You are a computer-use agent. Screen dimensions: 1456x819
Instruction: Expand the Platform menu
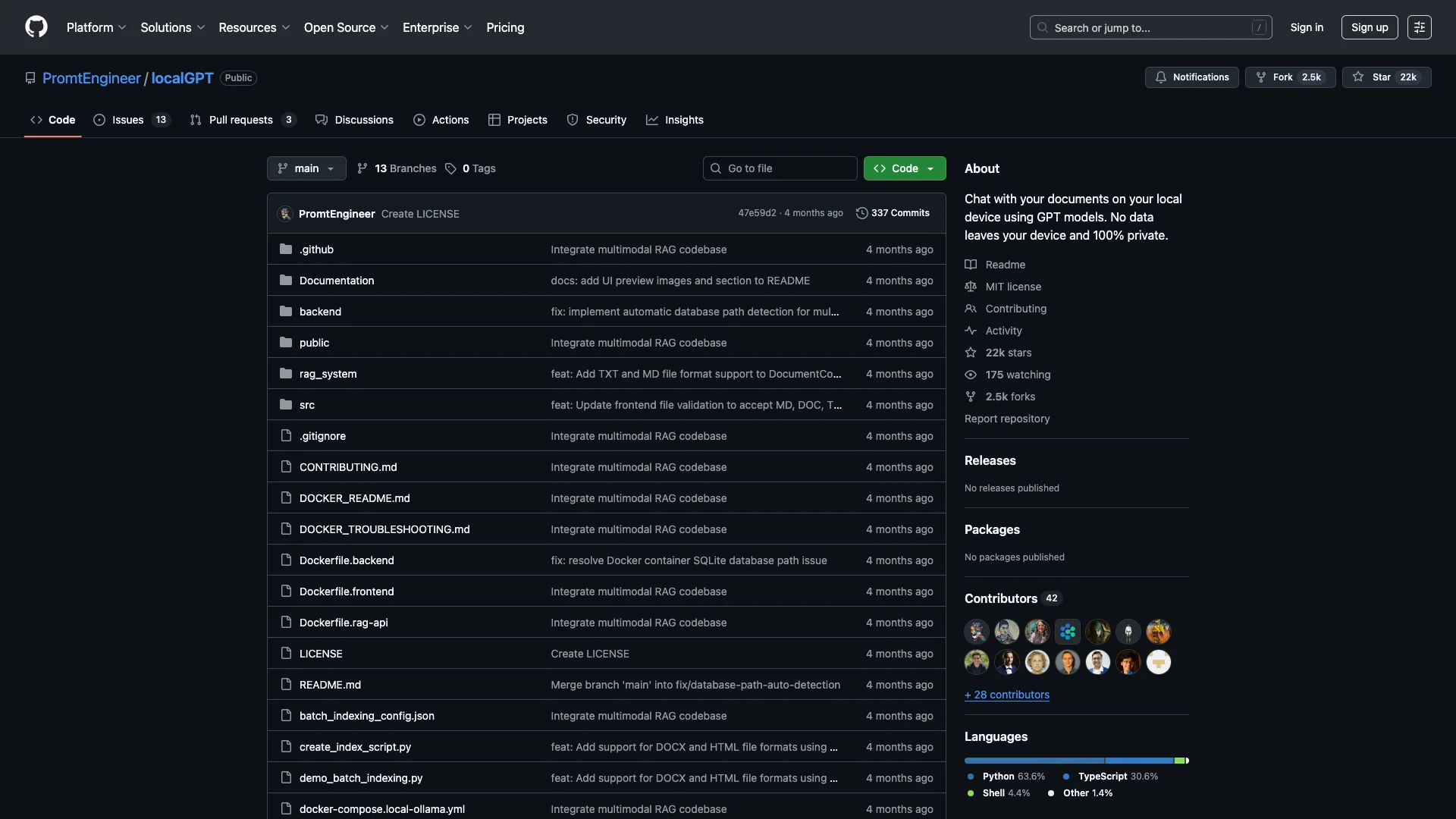click(x=96, y=27)
